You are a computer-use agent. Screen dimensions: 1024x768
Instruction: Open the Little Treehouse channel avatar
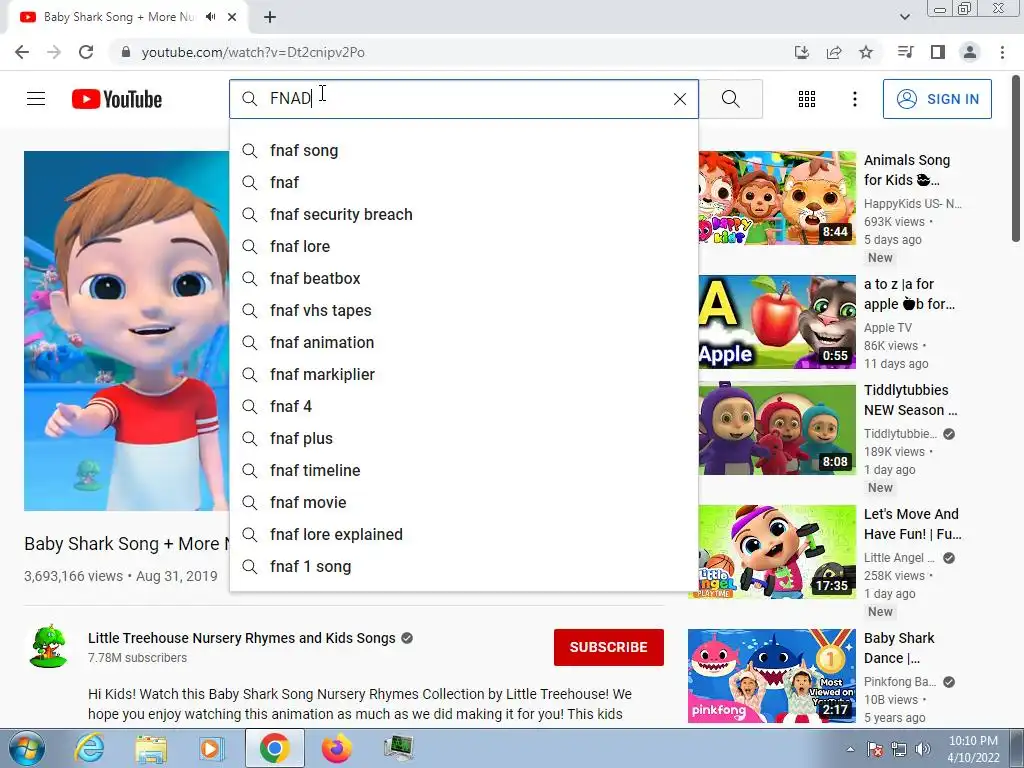point(48,647)
